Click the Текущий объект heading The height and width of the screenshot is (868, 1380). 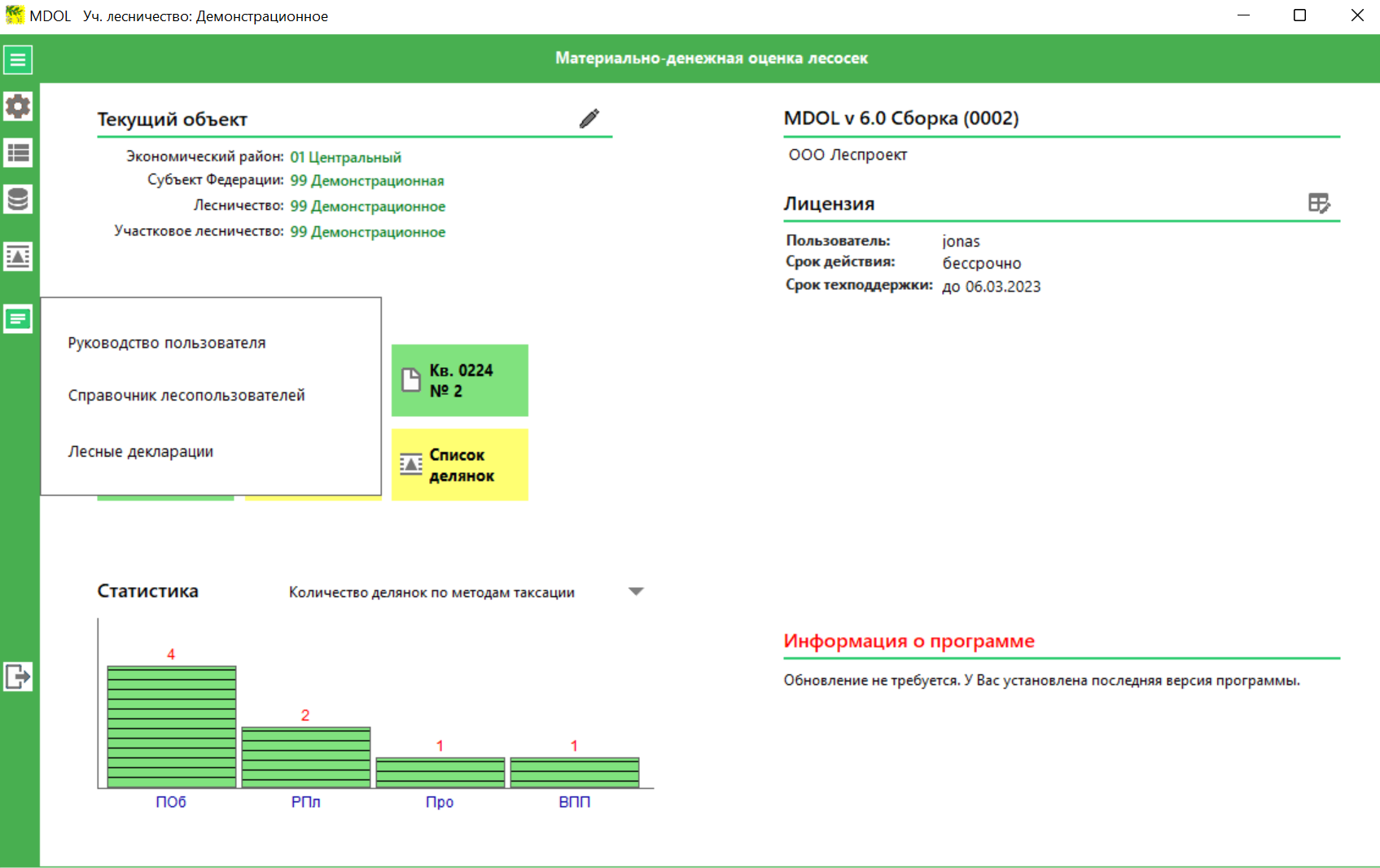[173, 120]
